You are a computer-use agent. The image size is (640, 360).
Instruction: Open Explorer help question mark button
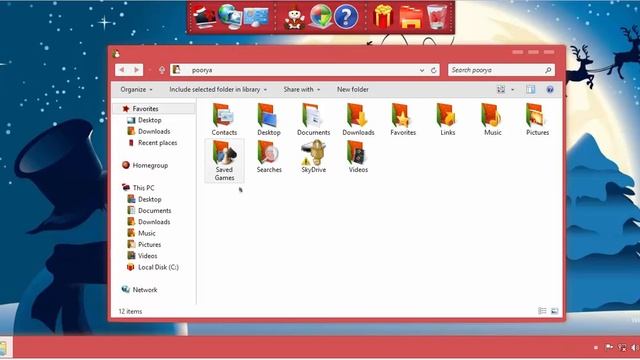(x=550, y=89)
